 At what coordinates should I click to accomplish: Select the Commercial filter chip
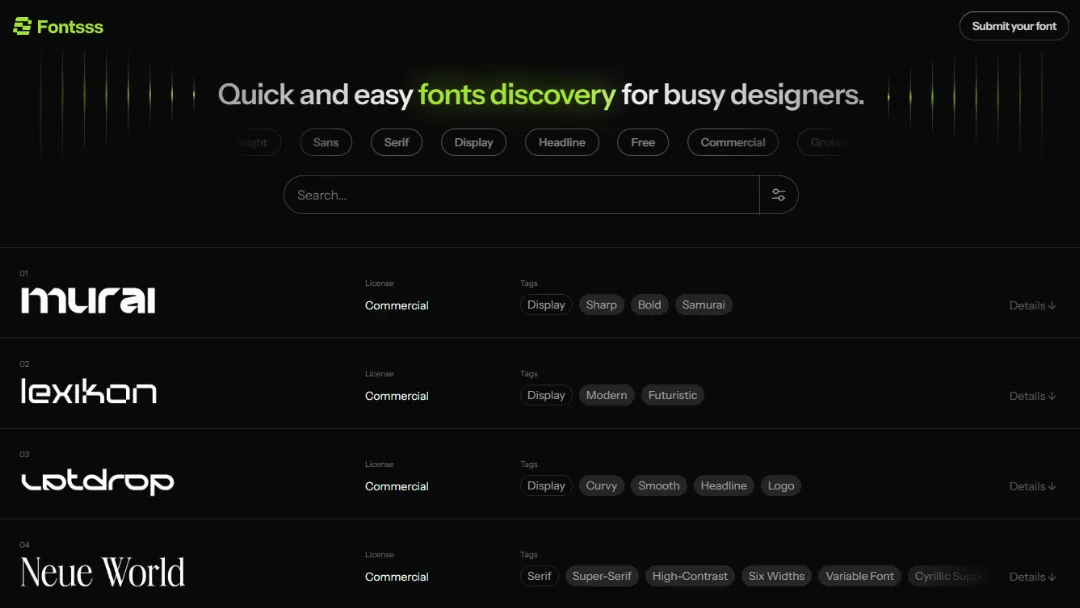[733, 142]
